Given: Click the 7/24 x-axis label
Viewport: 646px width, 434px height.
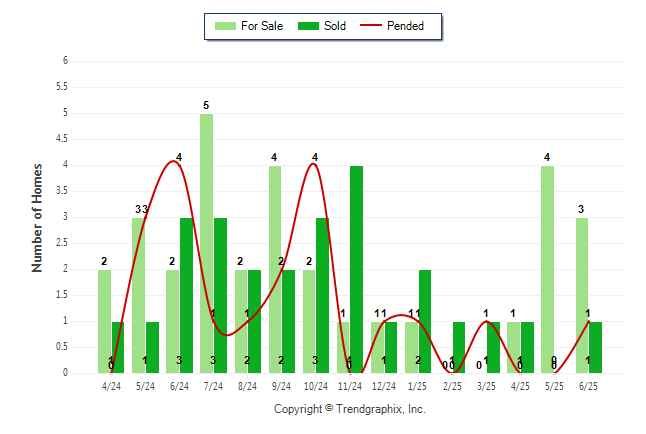Looking at the screenshot, I should (x=213, y=386).
